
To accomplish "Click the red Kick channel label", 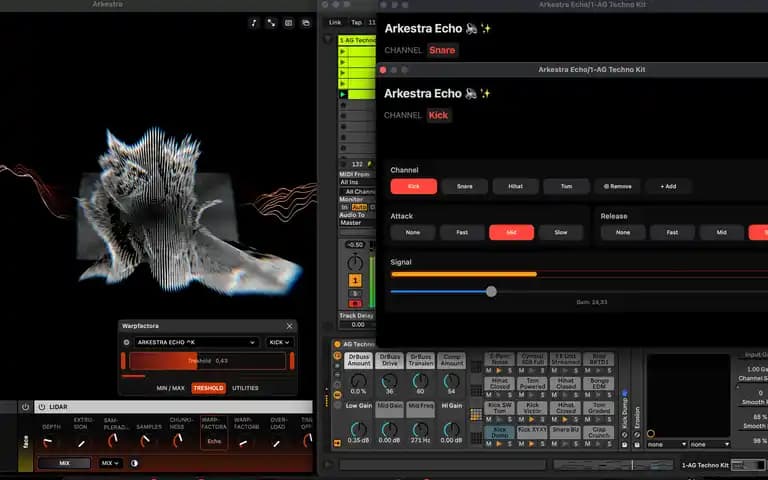I will [438, 115].
